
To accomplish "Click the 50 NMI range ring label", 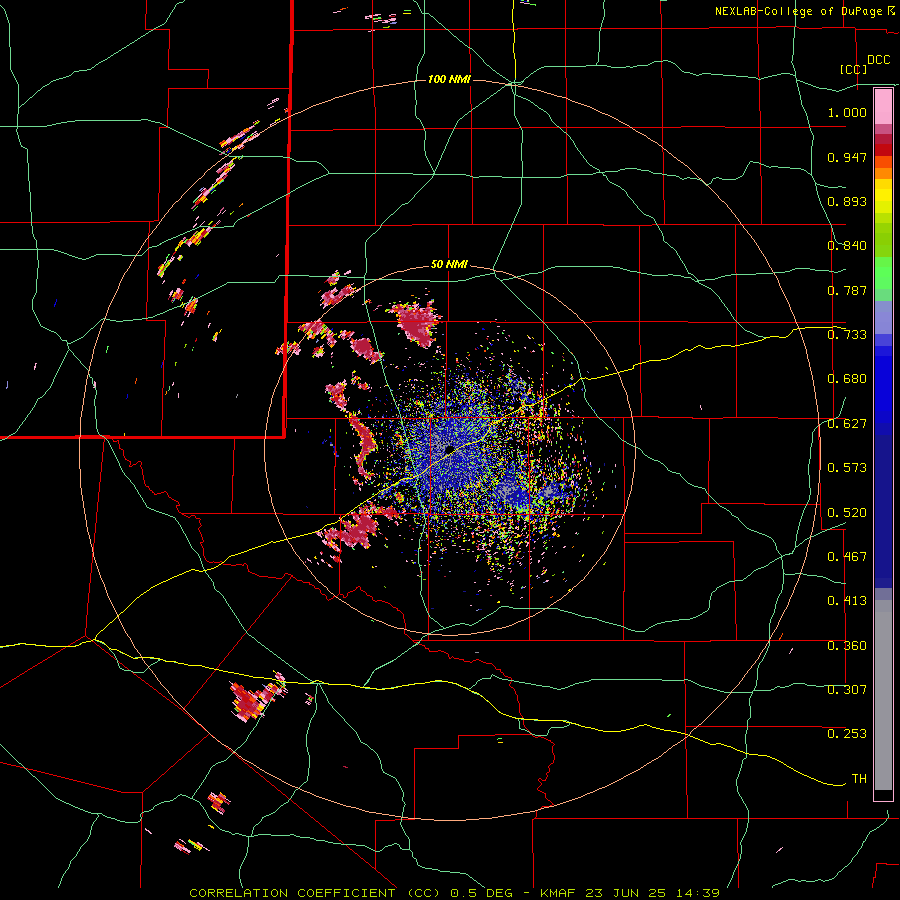I will [x=449, y=265].
